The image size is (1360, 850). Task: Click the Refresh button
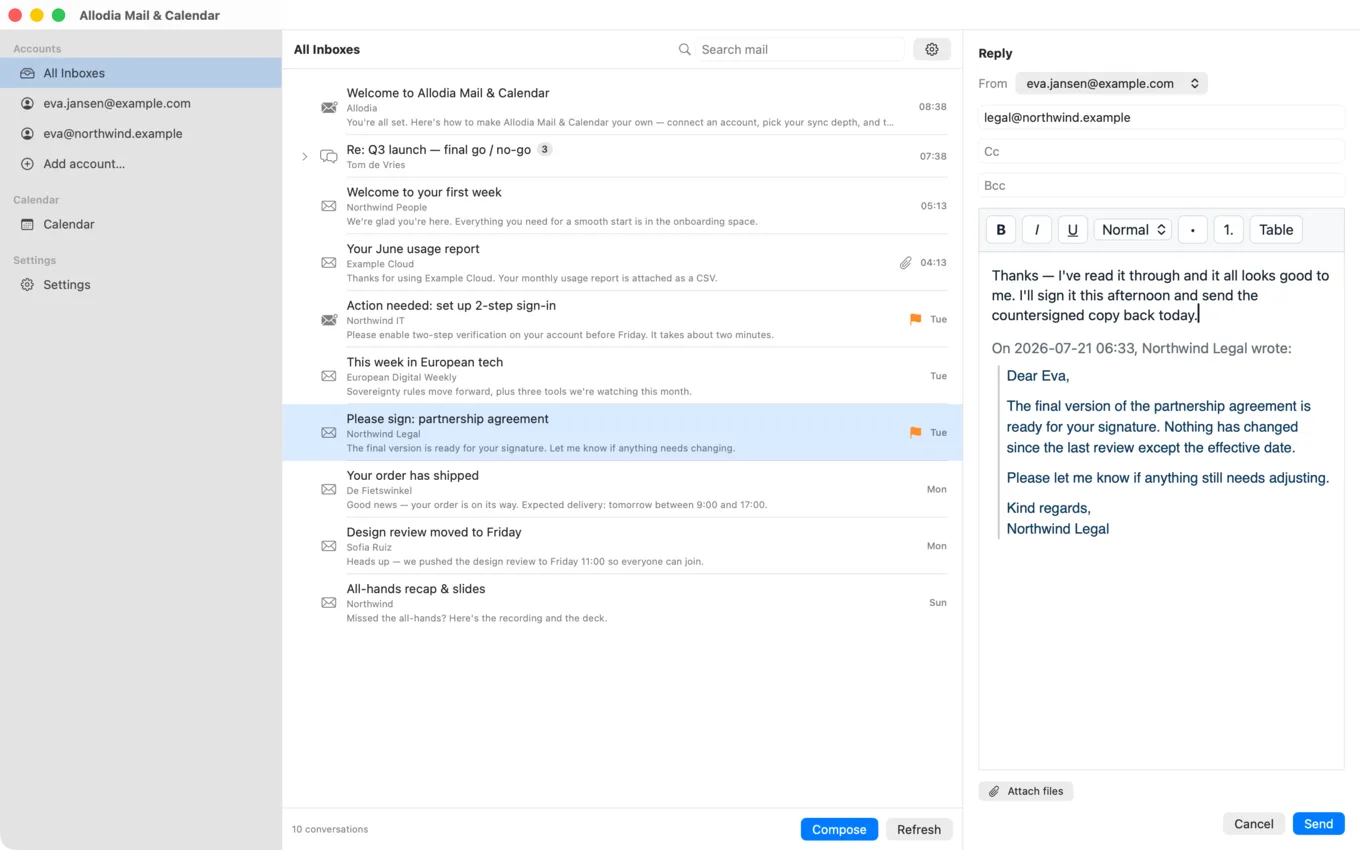pyautogui.click(x=919, y=829)
